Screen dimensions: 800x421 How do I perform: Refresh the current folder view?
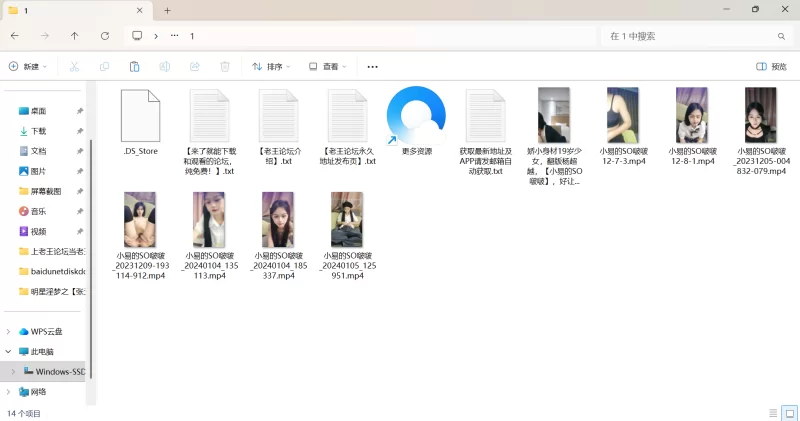click(x=104, y=36)
